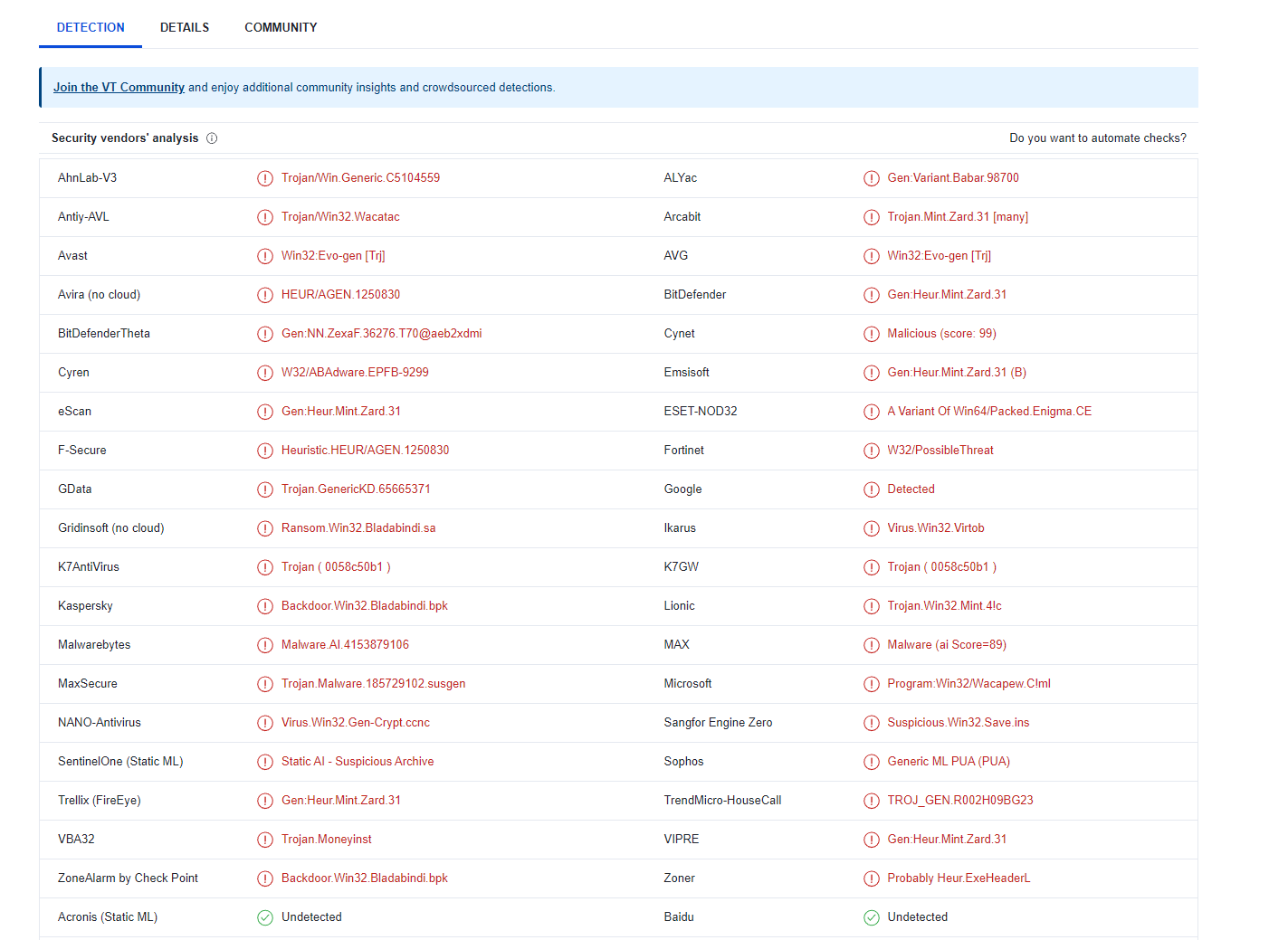Click alert icon for Malwarebytes detection
The image size is (1288, 940).
[x=265, y=645]
